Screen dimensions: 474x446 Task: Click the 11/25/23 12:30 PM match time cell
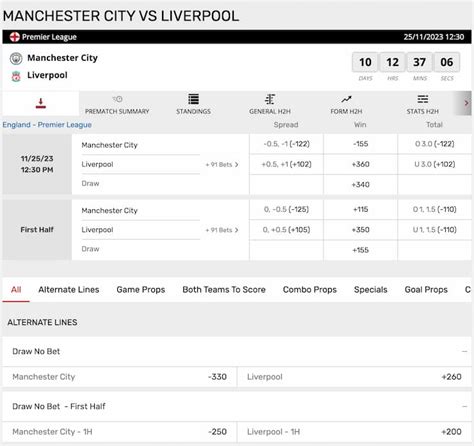click(37, 164)
